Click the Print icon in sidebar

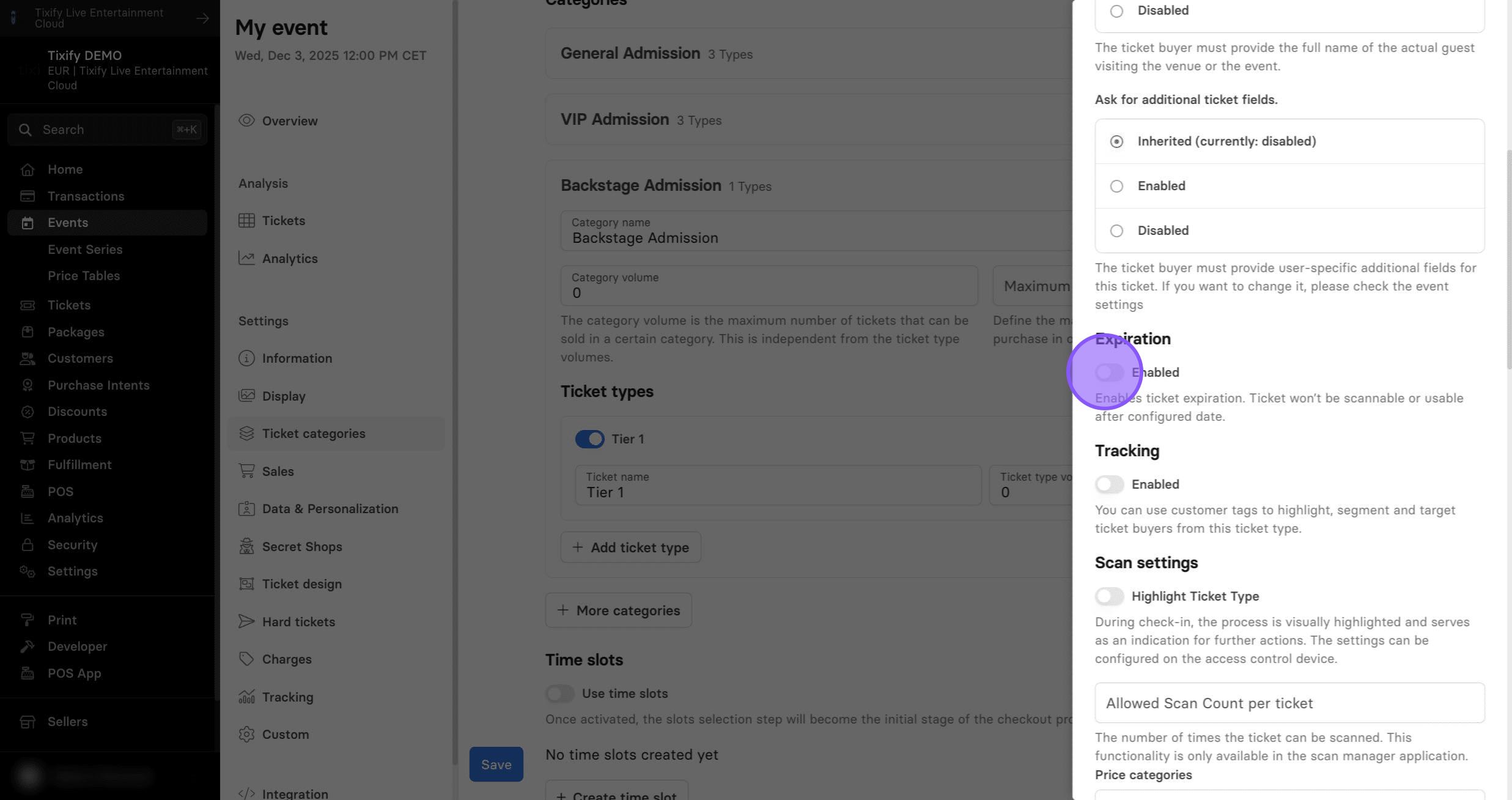click(27, 620)
